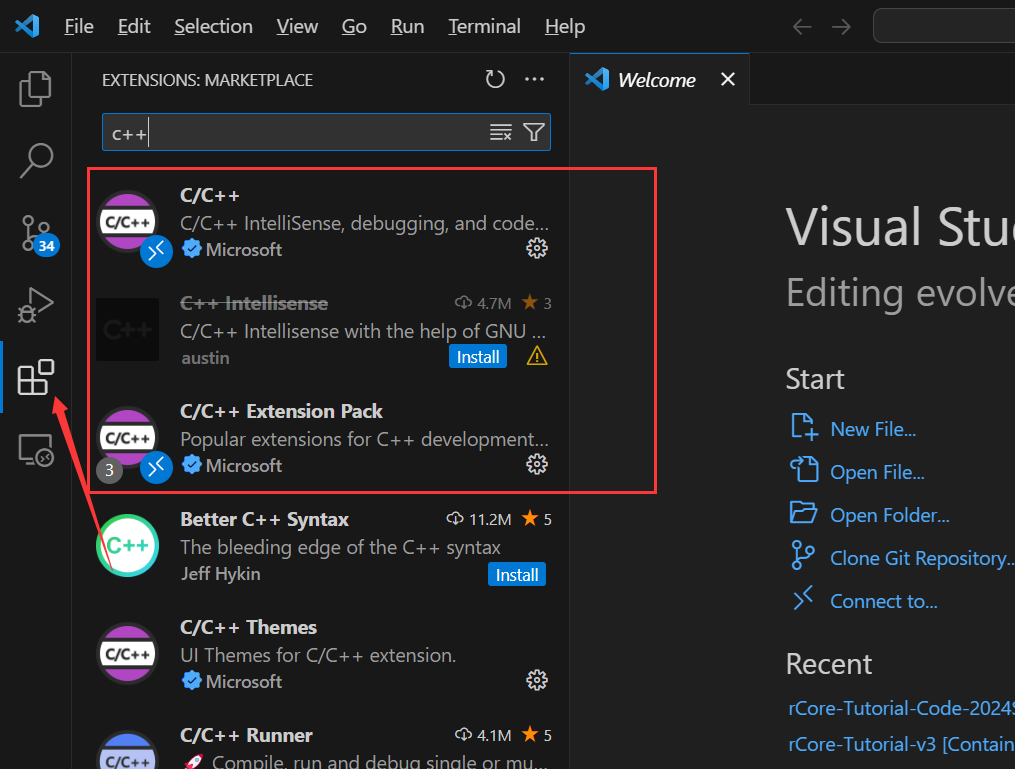Open the Go menu
This screenshot has height=769, width=1015.
click(x=354, y=27)
